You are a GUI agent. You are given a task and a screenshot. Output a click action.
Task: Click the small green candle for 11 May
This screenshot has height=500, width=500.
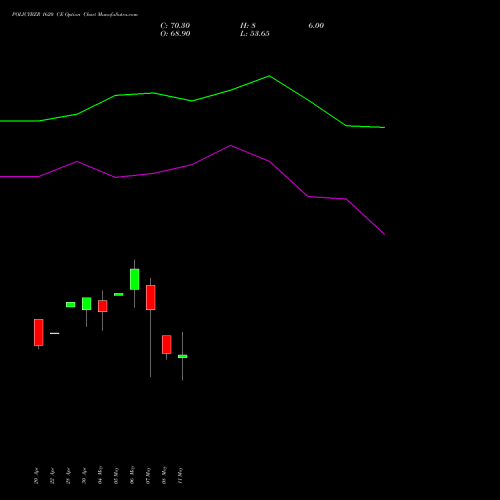click(x=183, y=356)
